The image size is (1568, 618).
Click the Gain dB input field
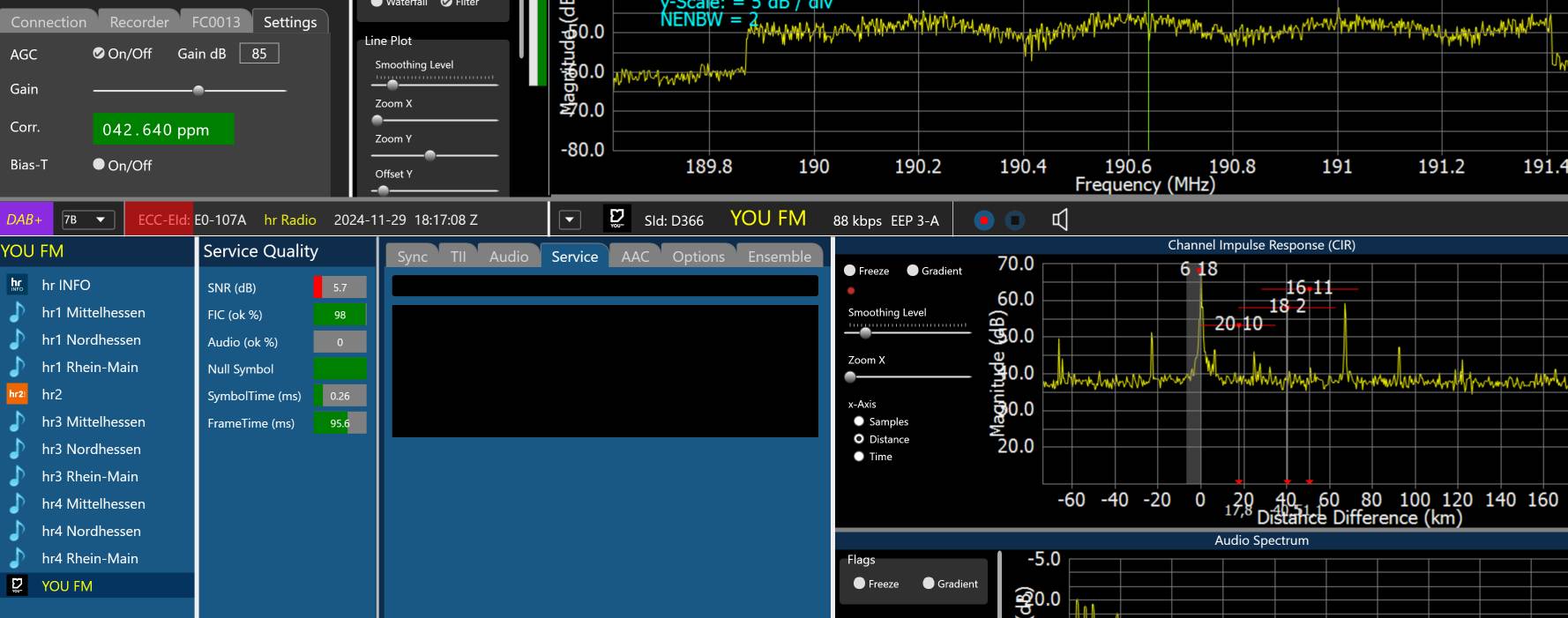(x=258, y=54)
